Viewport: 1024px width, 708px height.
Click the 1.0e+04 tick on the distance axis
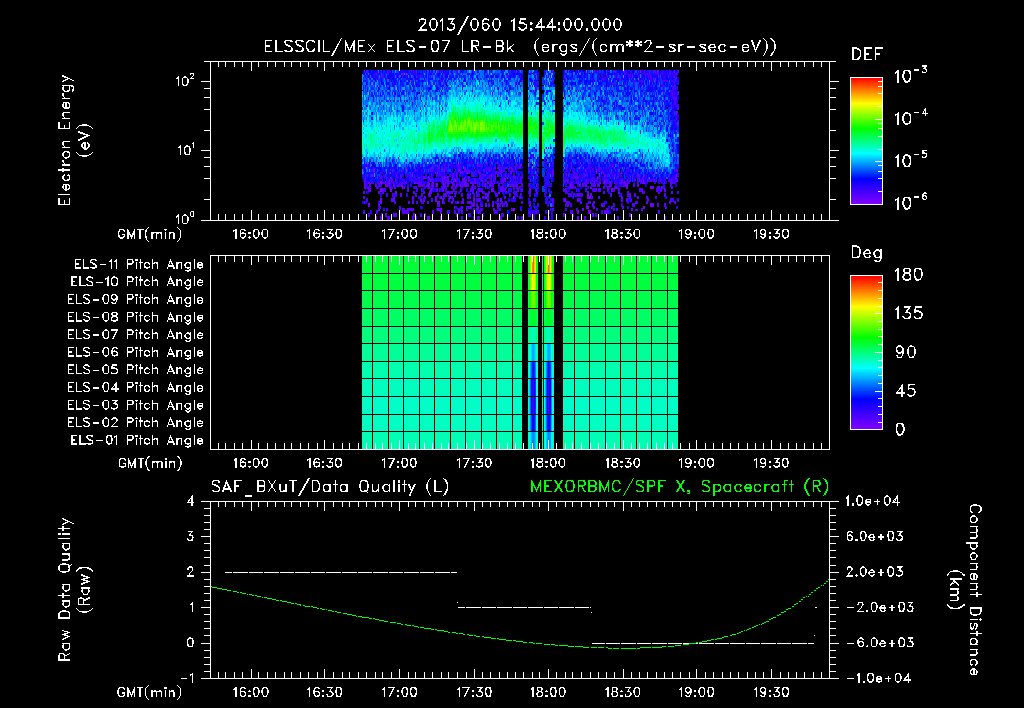(873, 502)
